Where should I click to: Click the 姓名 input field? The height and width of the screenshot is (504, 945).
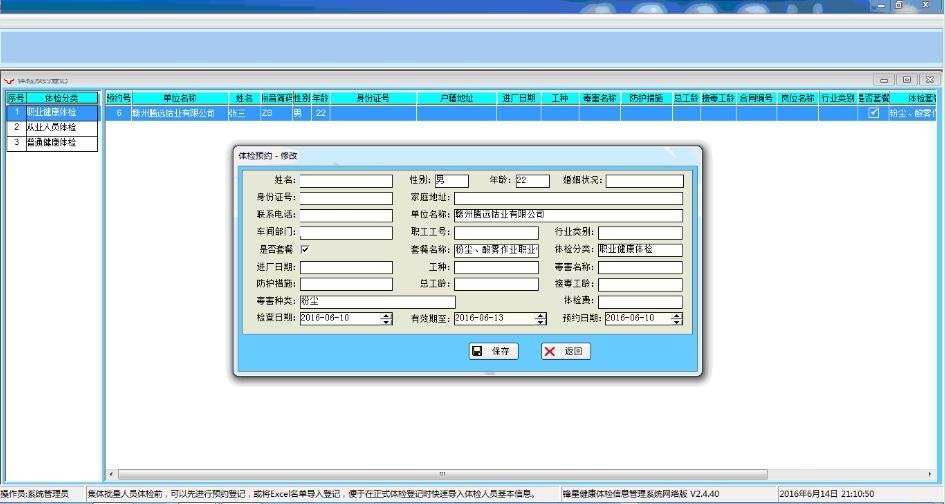(346, 181)
